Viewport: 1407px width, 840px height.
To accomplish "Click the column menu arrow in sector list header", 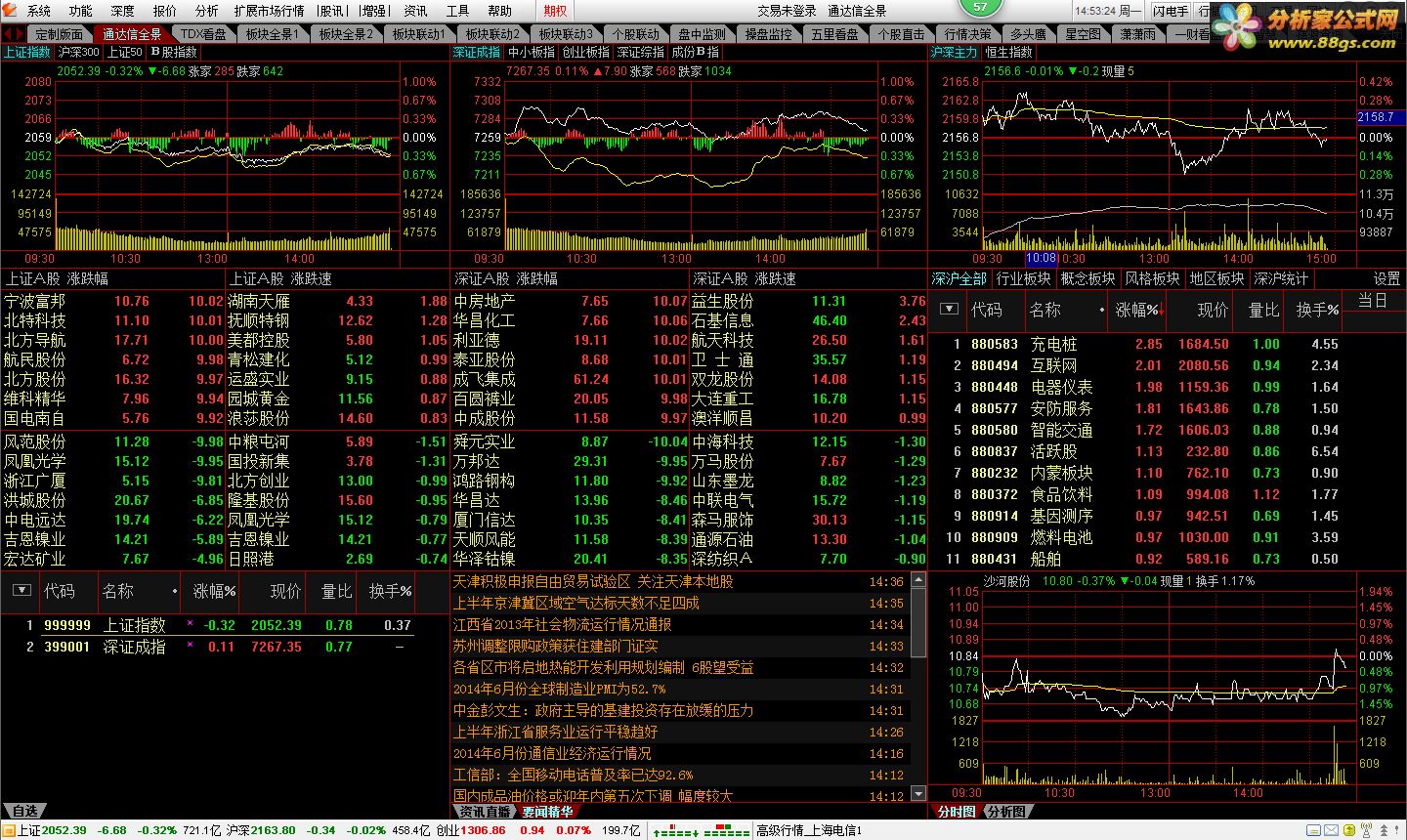I will pos(948,310).
